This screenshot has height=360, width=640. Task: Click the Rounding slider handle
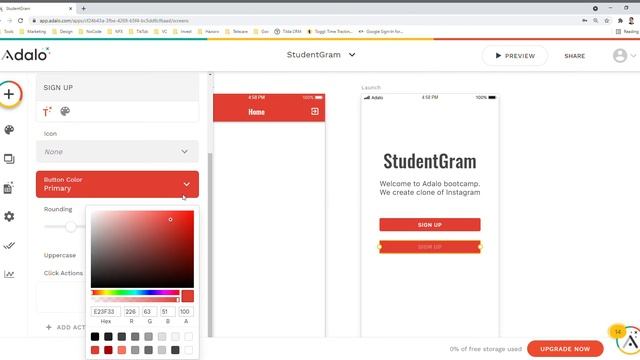coord(71,227)
